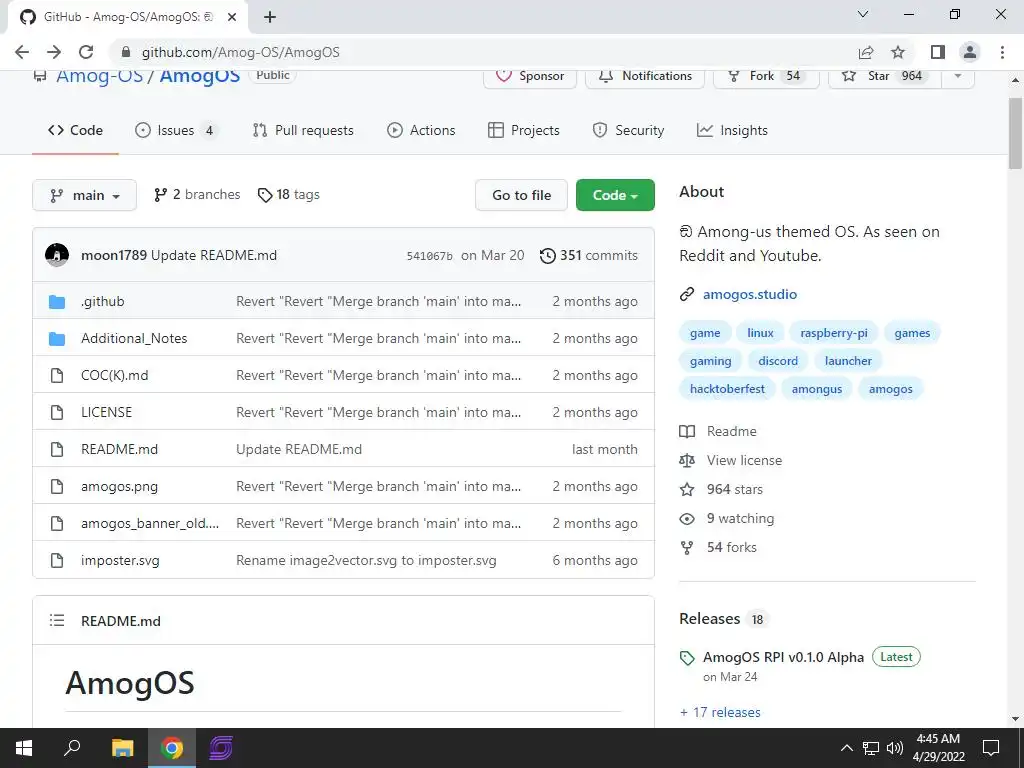Screen dimensions: 1024x768
Task: Star the AmogOS repository
Action: point(885,76)
